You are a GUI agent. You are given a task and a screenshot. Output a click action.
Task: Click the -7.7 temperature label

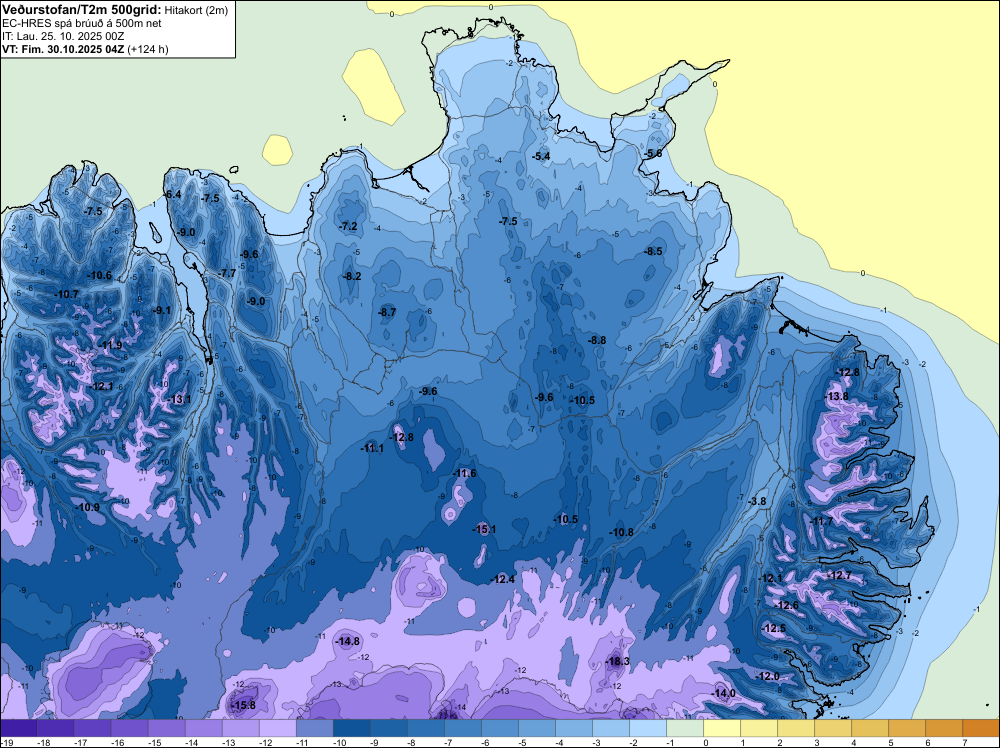click(x=228, y=273)
